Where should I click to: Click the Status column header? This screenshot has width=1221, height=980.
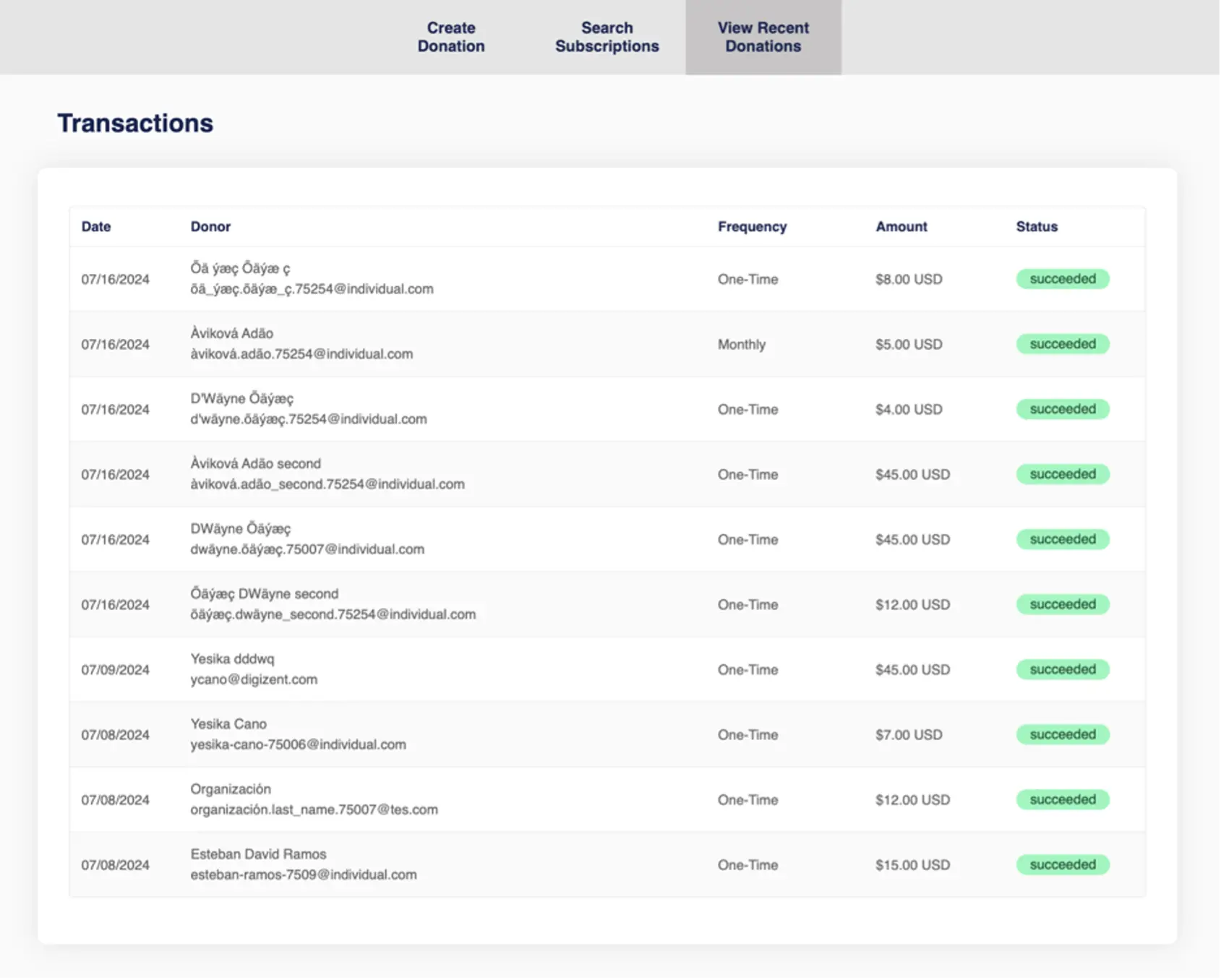click(x=1036, y=226)
